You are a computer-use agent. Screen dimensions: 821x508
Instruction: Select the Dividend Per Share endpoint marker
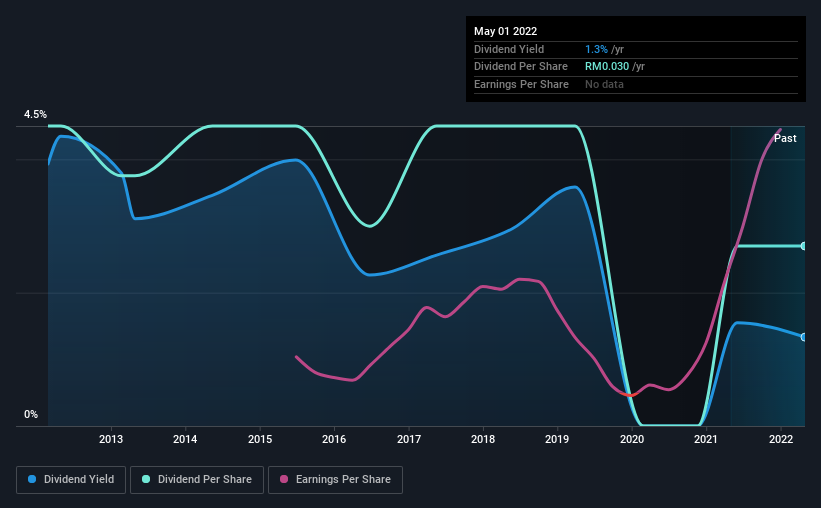pyautogui.click(x=803, y=246)
